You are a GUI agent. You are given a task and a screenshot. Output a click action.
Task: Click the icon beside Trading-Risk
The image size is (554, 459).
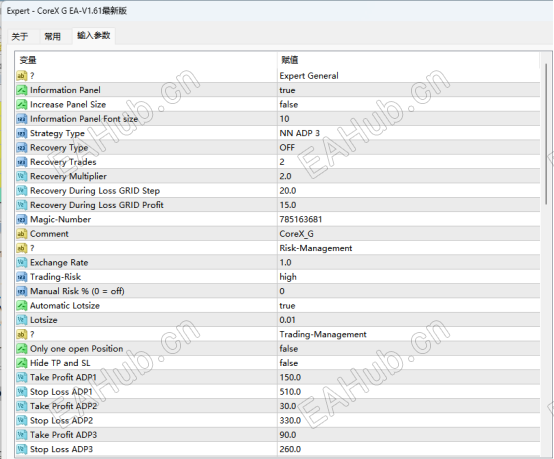pos(22,277)
